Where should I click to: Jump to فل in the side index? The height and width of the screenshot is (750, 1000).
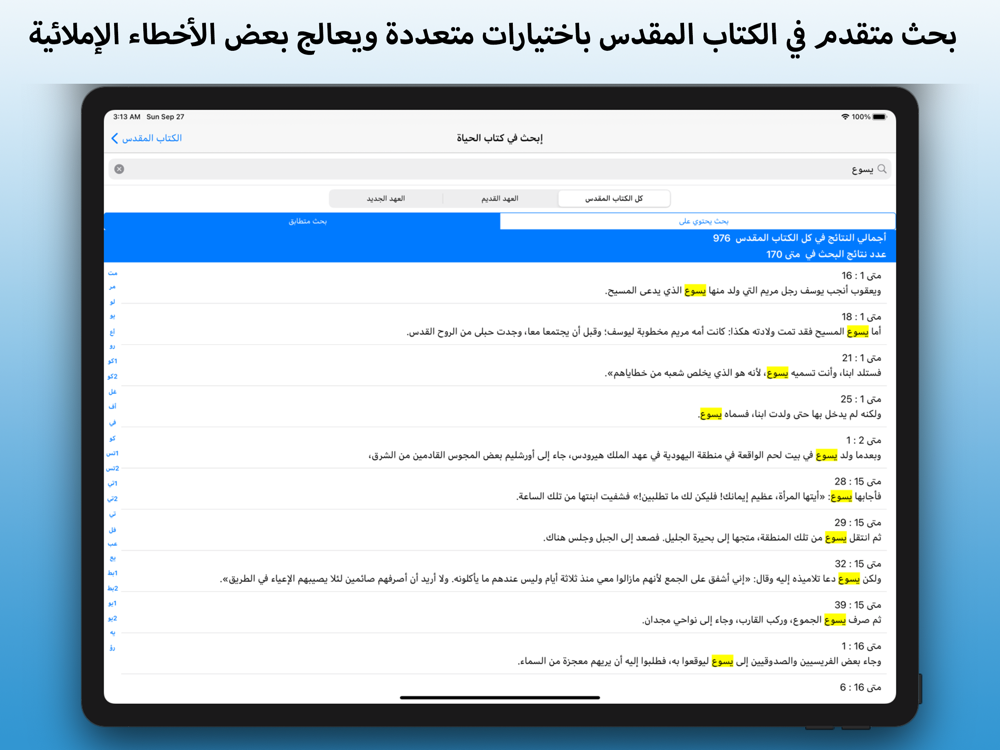pyautogui.click(x=112, y=529)
